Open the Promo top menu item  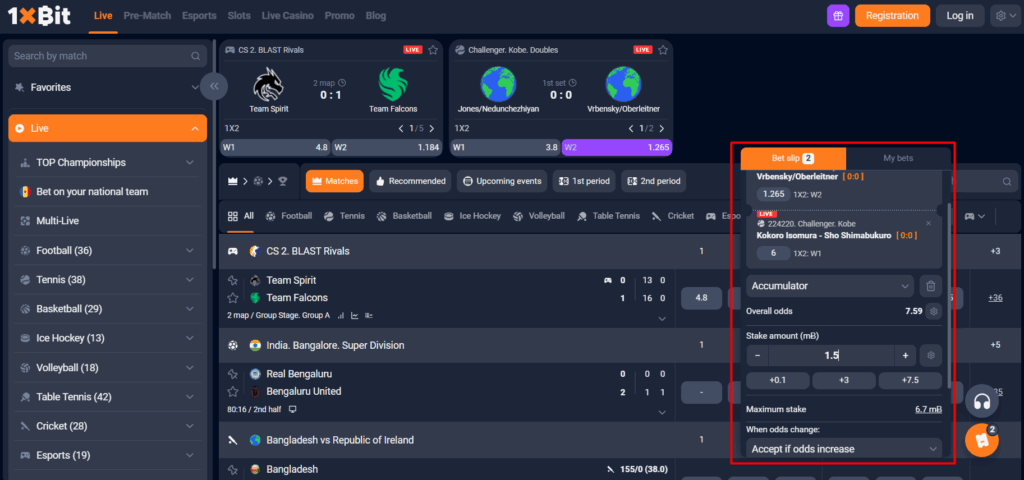tap(340, 16)
